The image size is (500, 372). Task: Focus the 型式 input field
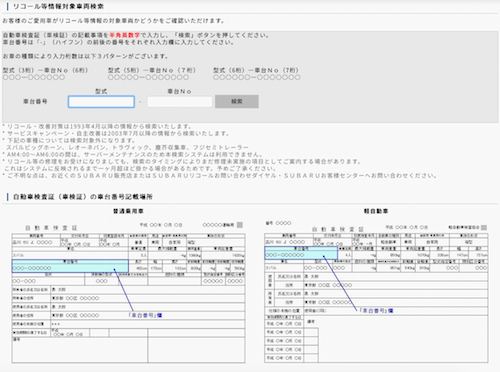pos(101,102)
